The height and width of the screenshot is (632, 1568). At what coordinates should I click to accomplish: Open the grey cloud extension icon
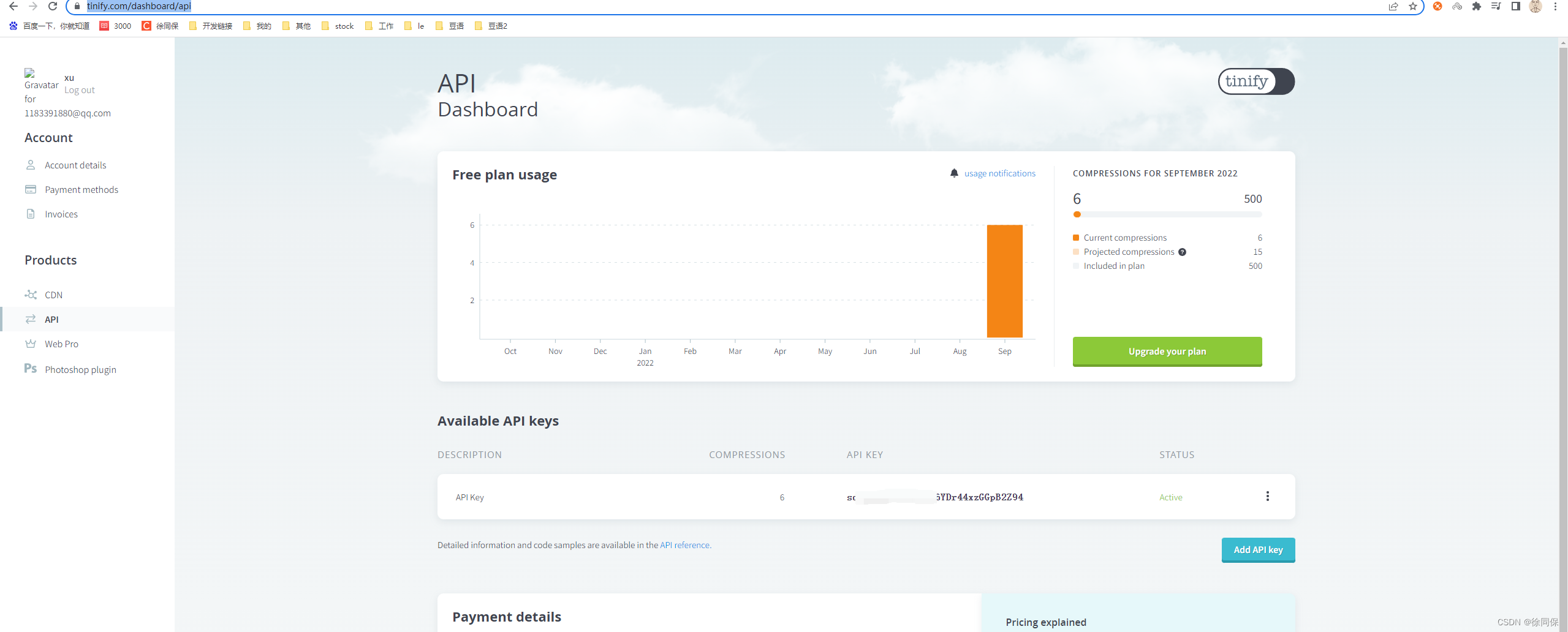pos(1457,6)
